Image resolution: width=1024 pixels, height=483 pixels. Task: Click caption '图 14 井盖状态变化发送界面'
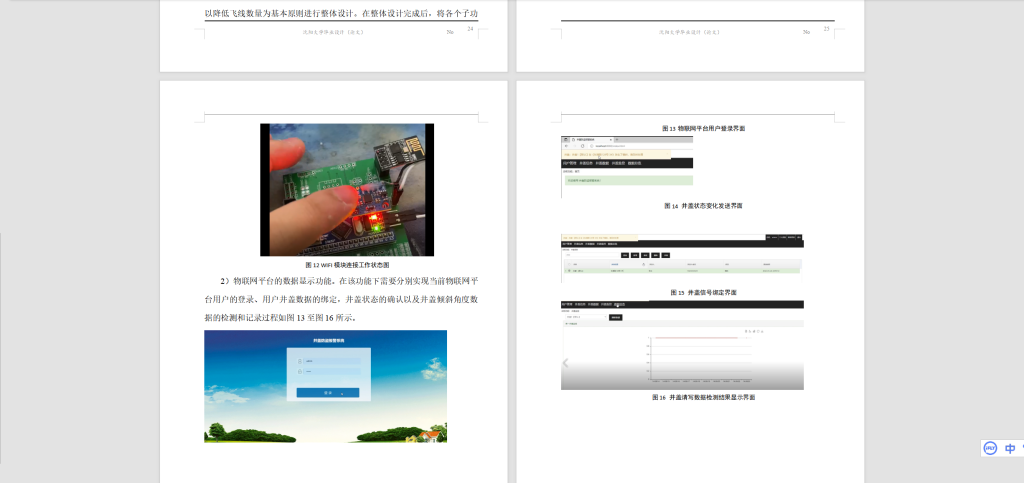coord(703,206)
